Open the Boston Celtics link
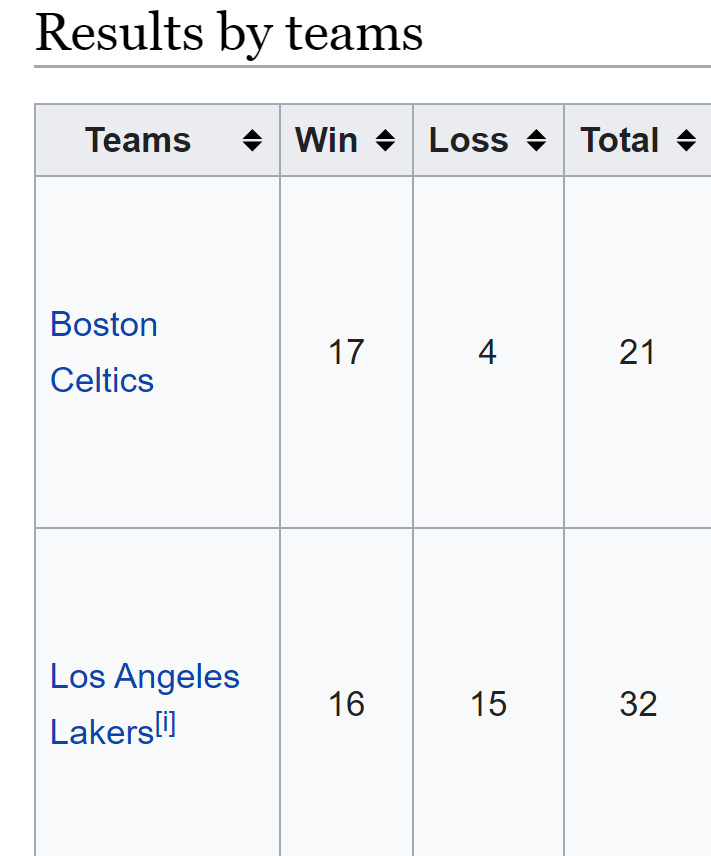The width and height of the screenshot is (711, 856). click(x=104, y=325)
